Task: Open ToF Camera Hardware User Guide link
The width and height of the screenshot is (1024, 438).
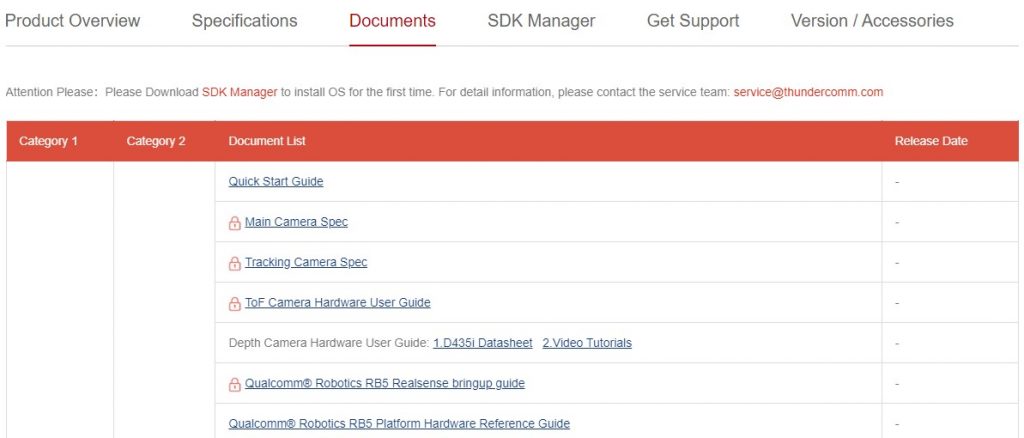Action: coord(338,303)
